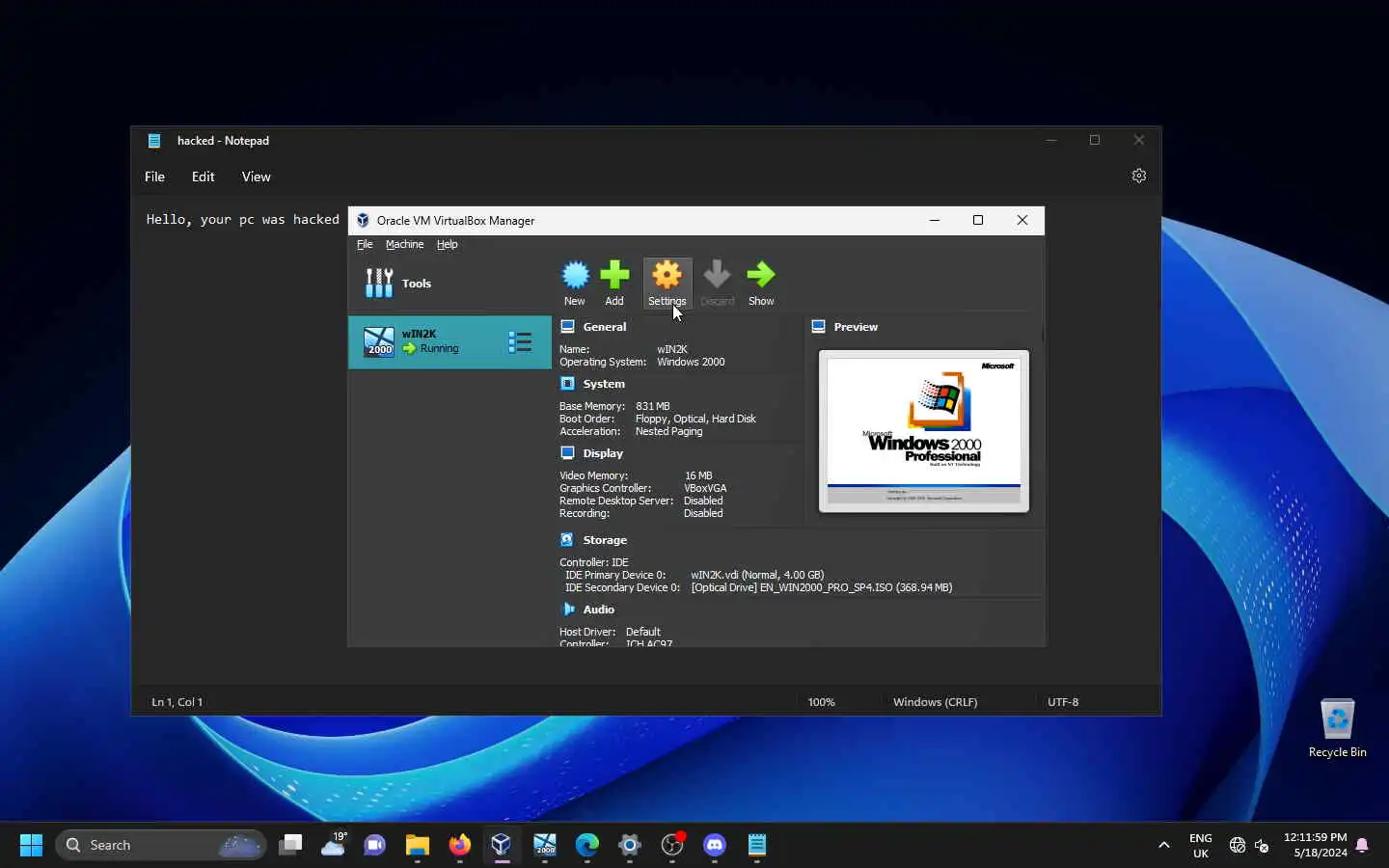Image resolution: width=1389 pixels, height=868 pixels.
Task: Click the General section icon
Action: (x=568, y=326)
